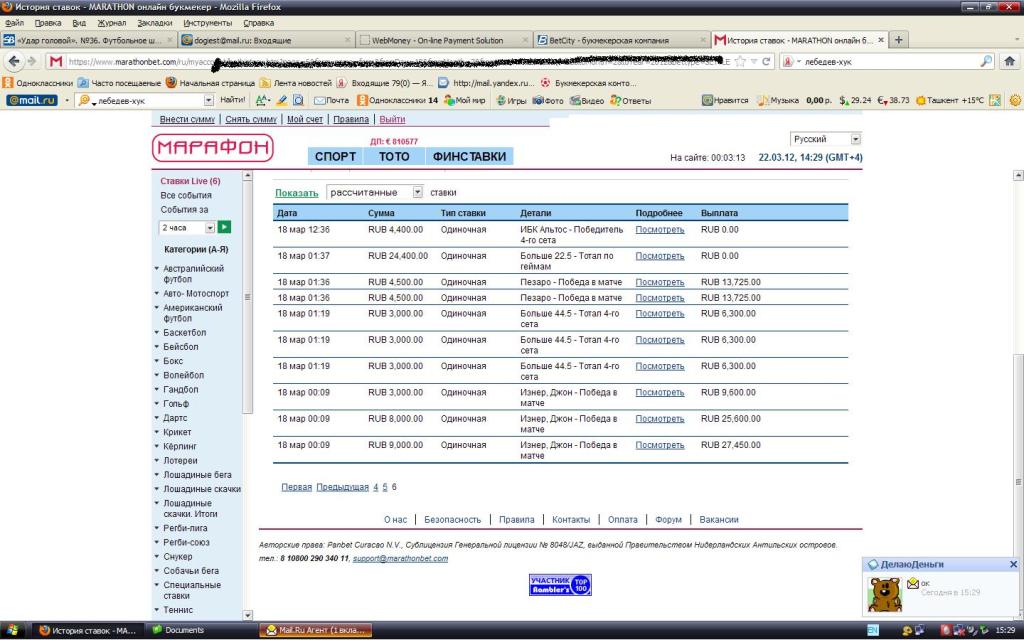The width and height of the screenshot is (1024, 640).
Task: Open Игры in Mail.ru toolbar
Action: pos(511,101)
